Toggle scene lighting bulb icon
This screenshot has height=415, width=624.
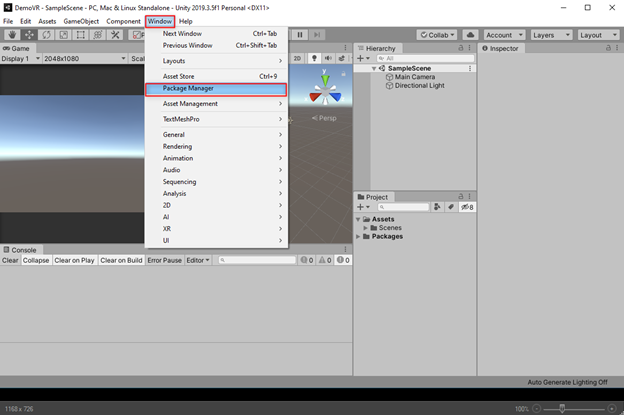coord(314,58)
